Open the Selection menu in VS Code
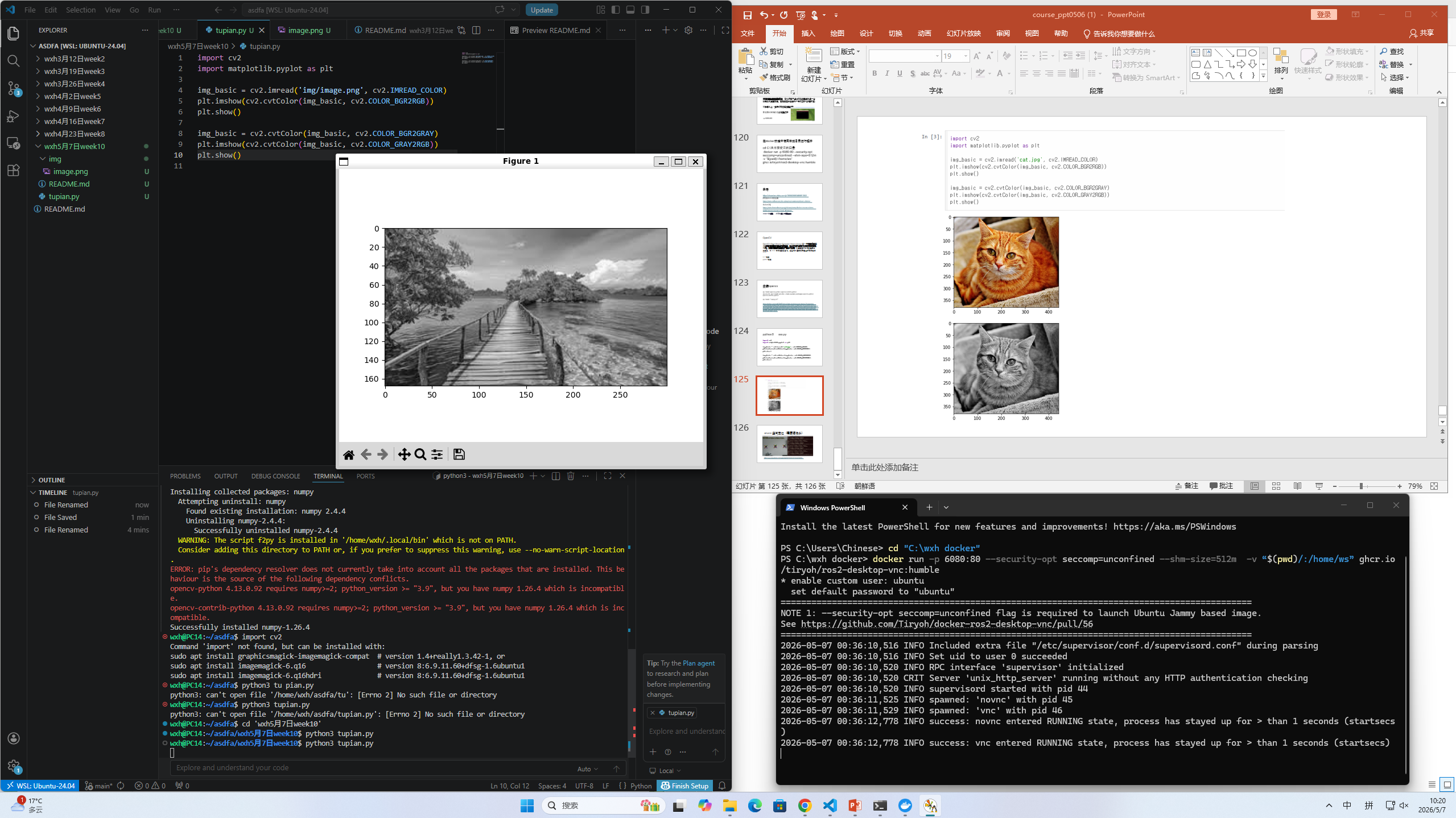Viewport: 1456px width, 818px height. pos(80,10)
